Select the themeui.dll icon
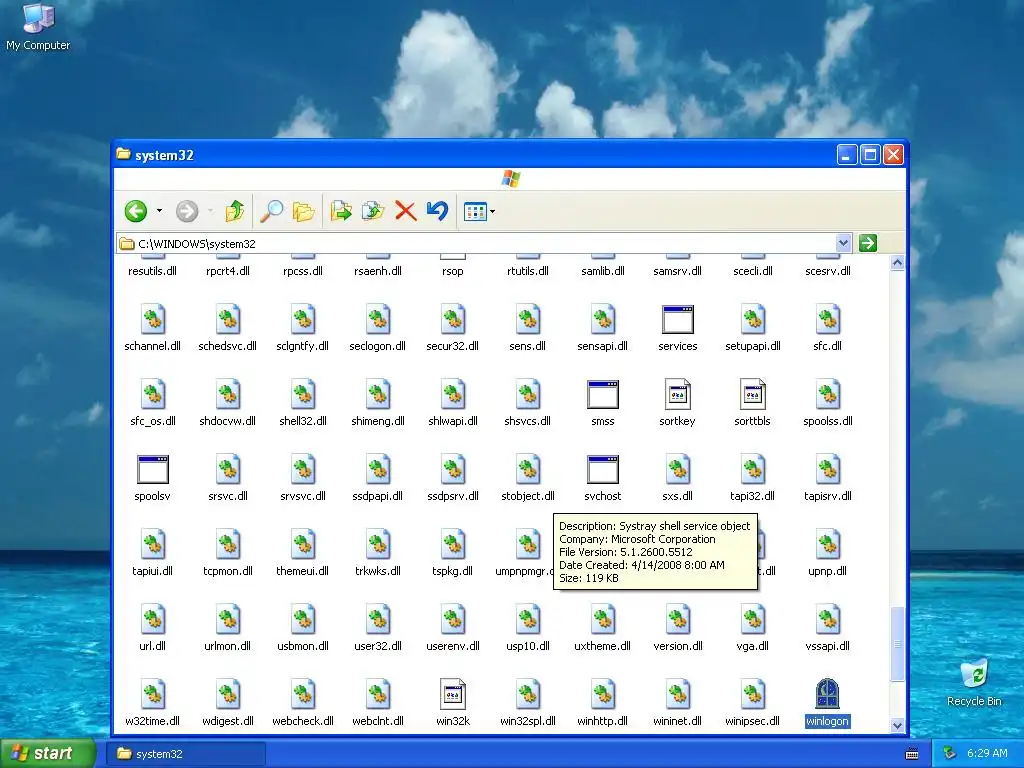The image size is (1024, 768). [302, 544]
